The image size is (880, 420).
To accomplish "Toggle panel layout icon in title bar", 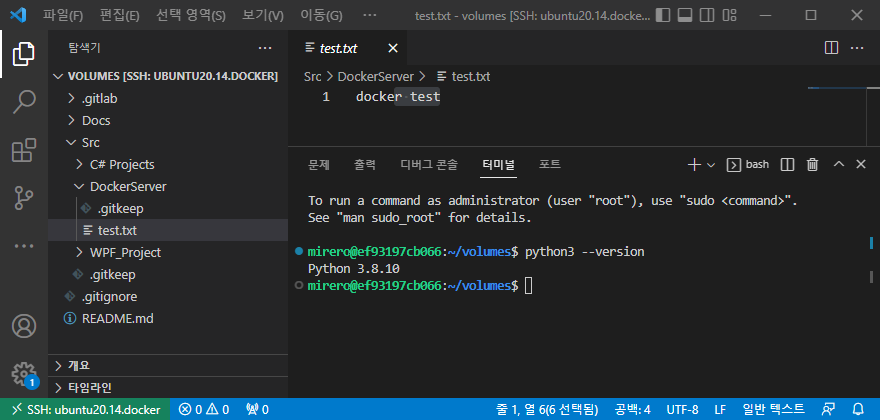I will pyautogui.click(x=684, y=15).
